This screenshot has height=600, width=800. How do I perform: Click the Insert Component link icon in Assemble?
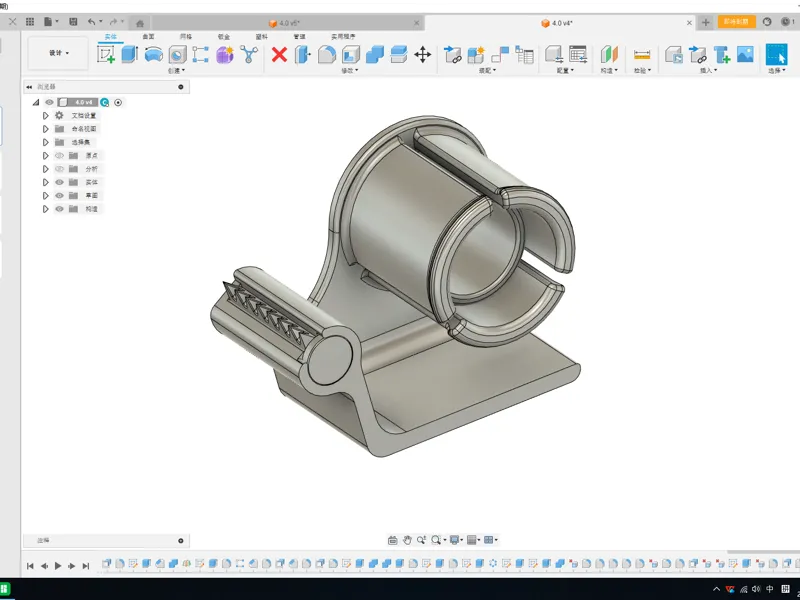coord(452,54)
